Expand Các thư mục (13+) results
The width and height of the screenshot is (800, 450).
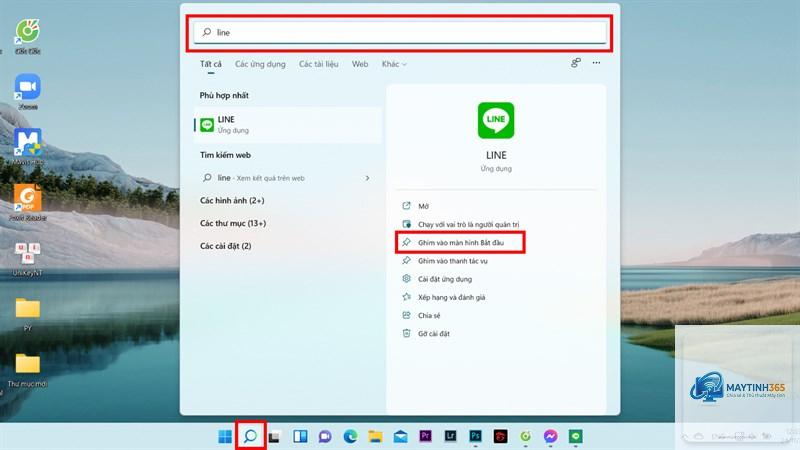pyautogui.click(x=233, y=223)
